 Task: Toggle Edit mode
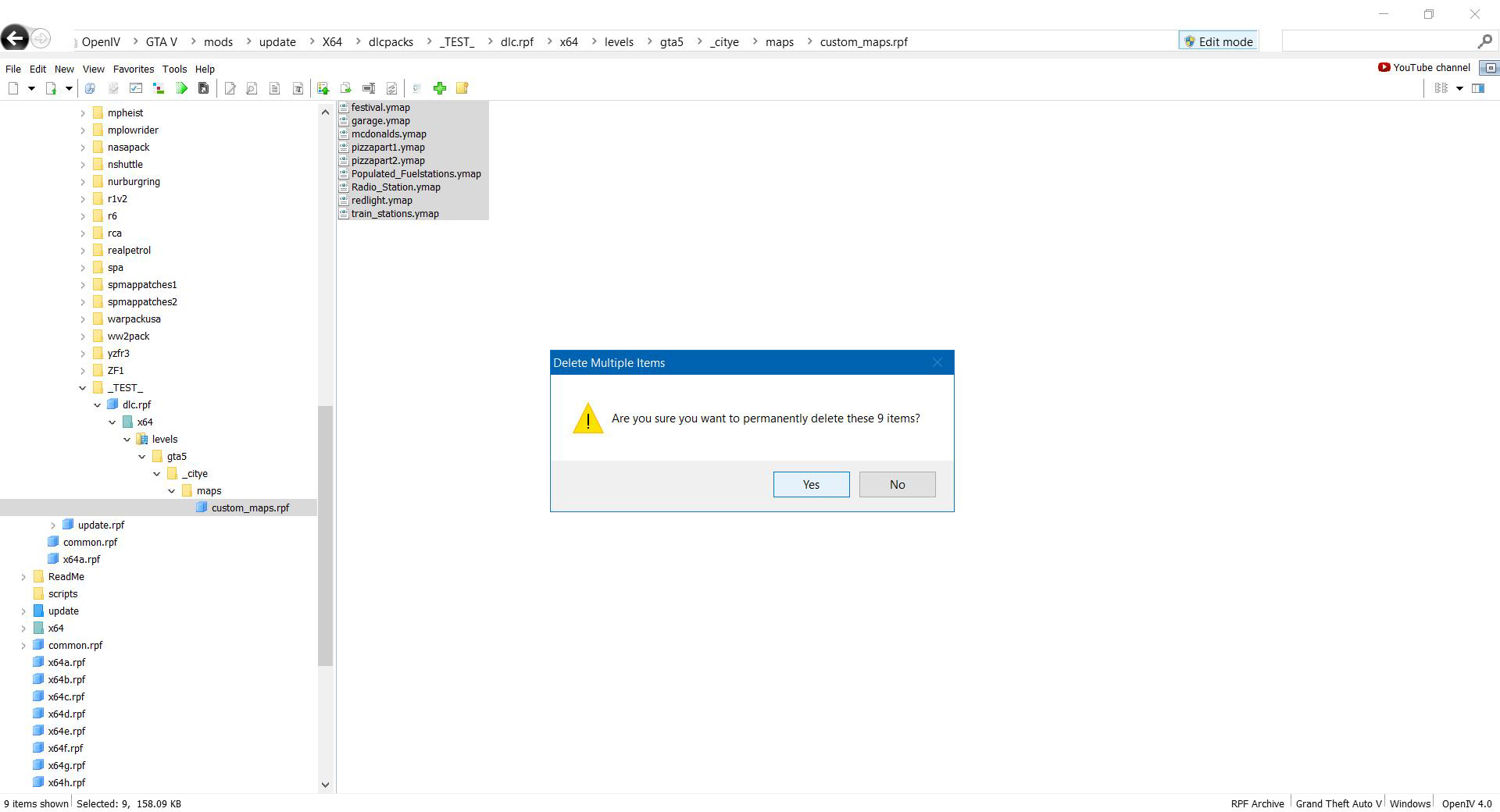1218,41
